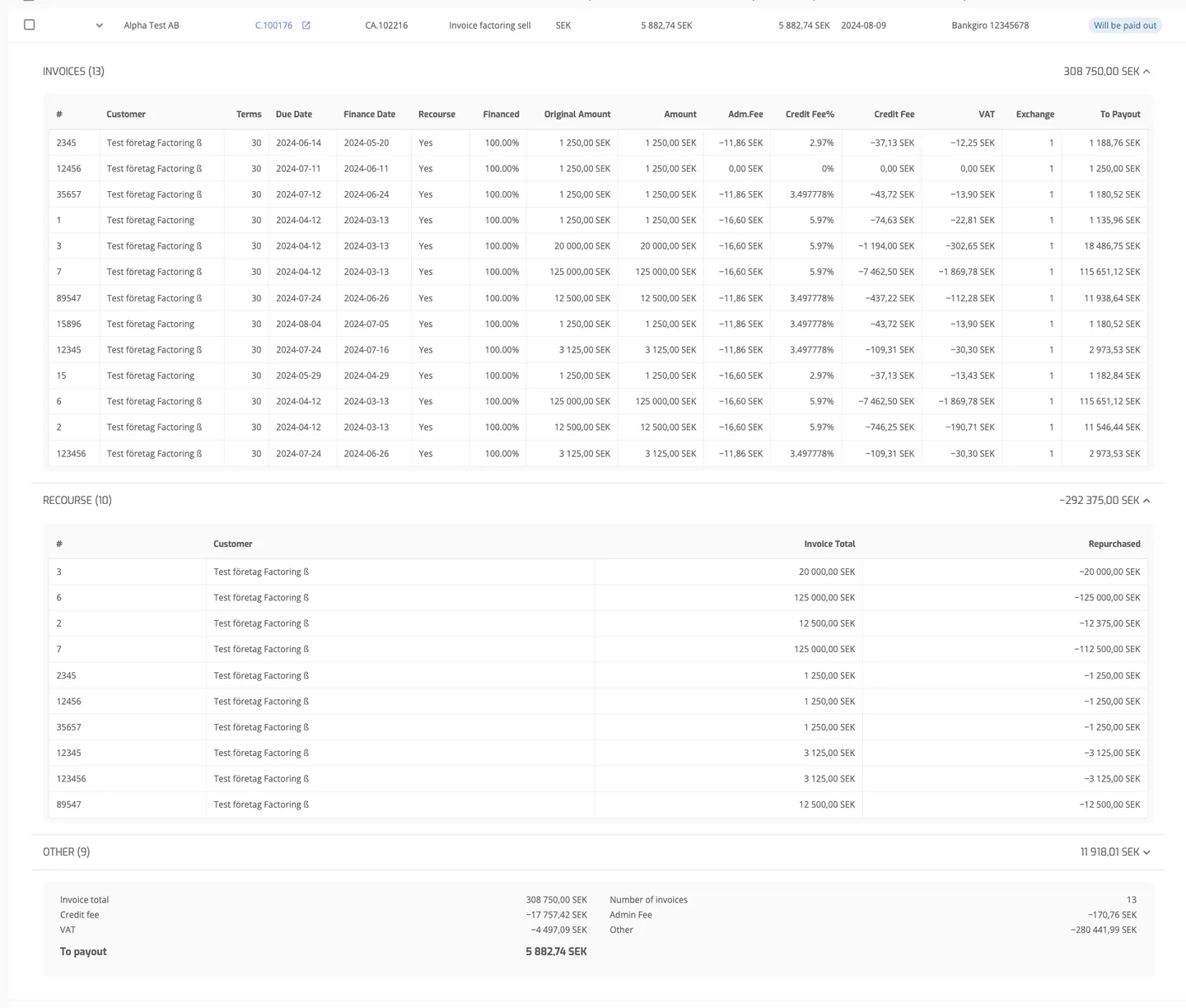Click the VAT column header
Screen dimensions: 1186x1008
[987, 114]
